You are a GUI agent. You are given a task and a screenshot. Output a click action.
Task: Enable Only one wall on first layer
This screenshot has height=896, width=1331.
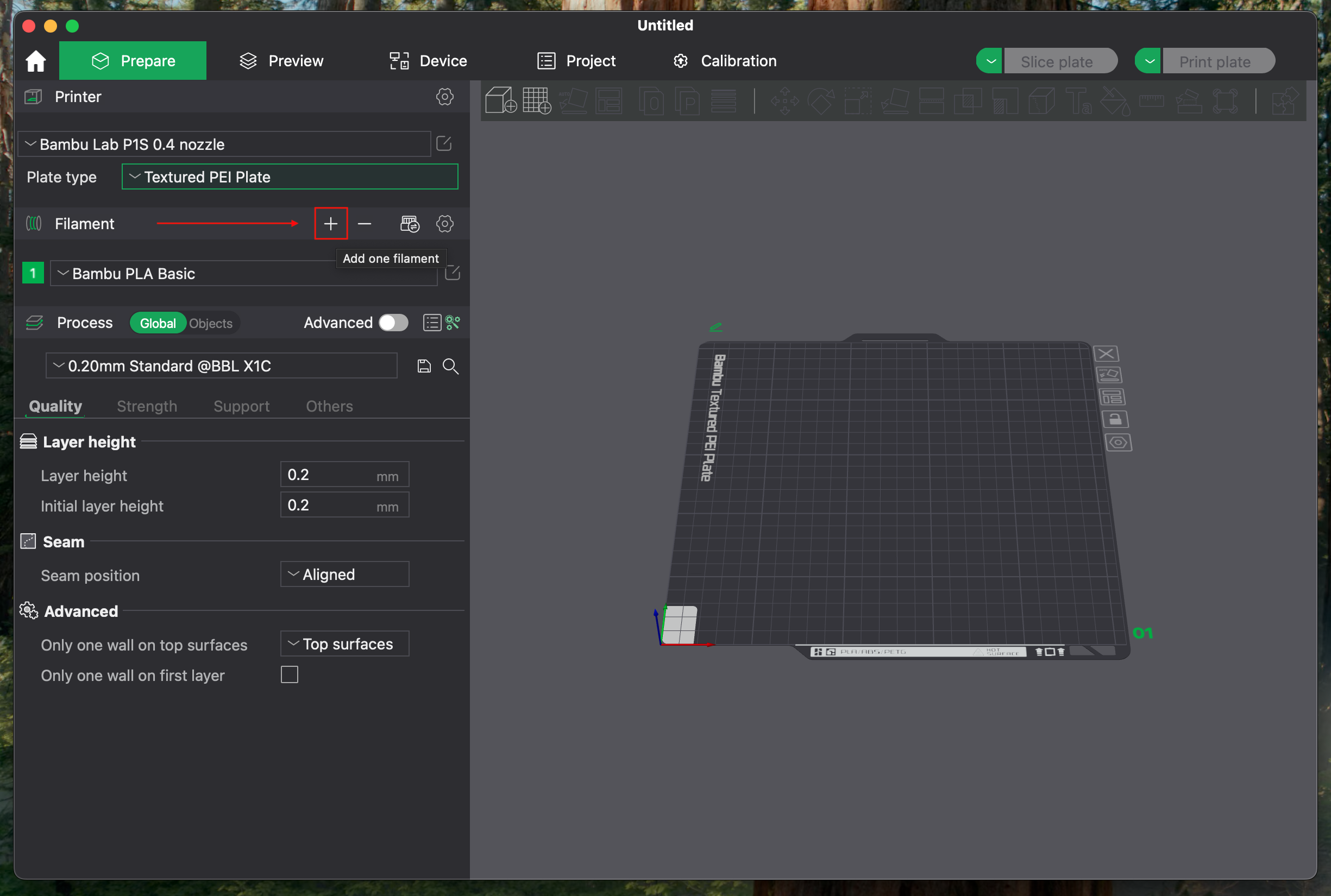(290, 675)
